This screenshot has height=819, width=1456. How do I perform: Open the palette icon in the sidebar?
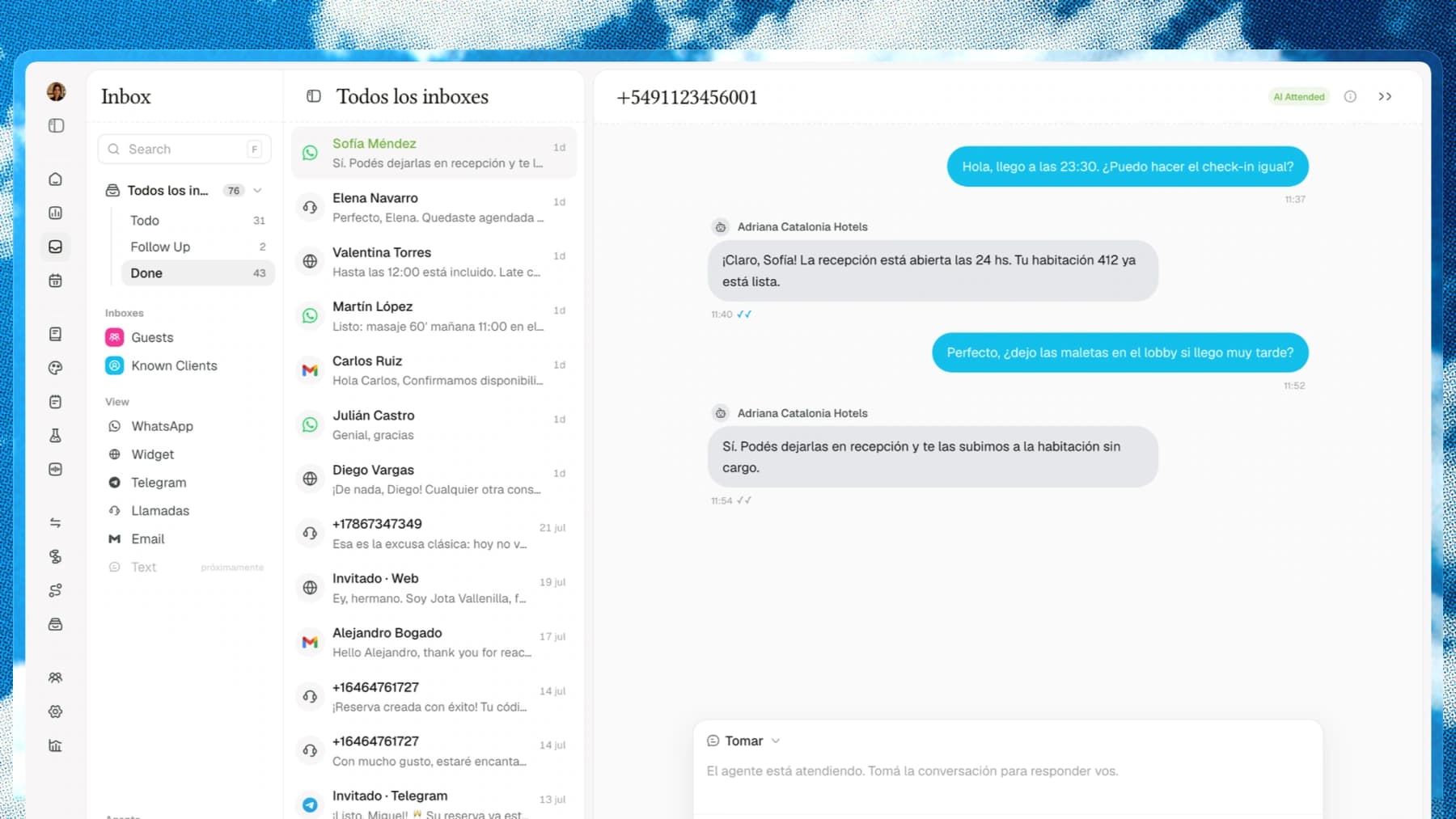(x=56, y=368)
